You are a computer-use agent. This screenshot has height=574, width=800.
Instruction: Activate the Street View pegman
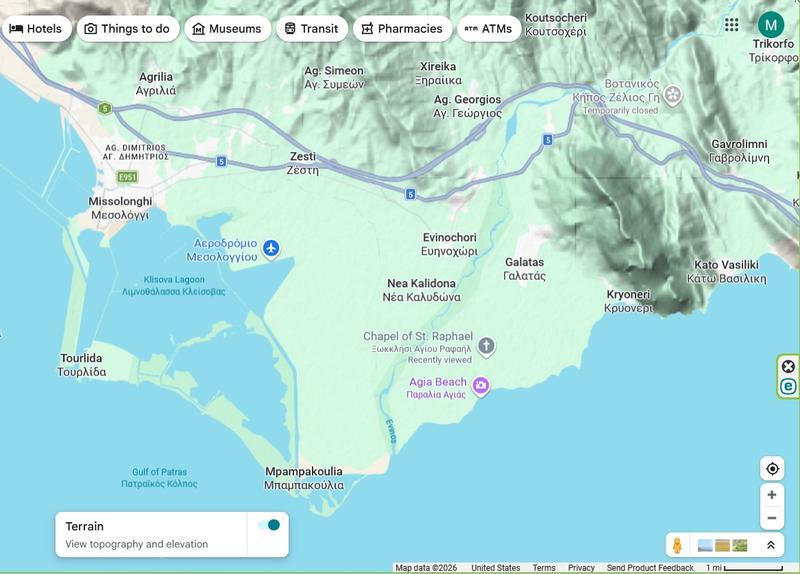coord(677,545)
